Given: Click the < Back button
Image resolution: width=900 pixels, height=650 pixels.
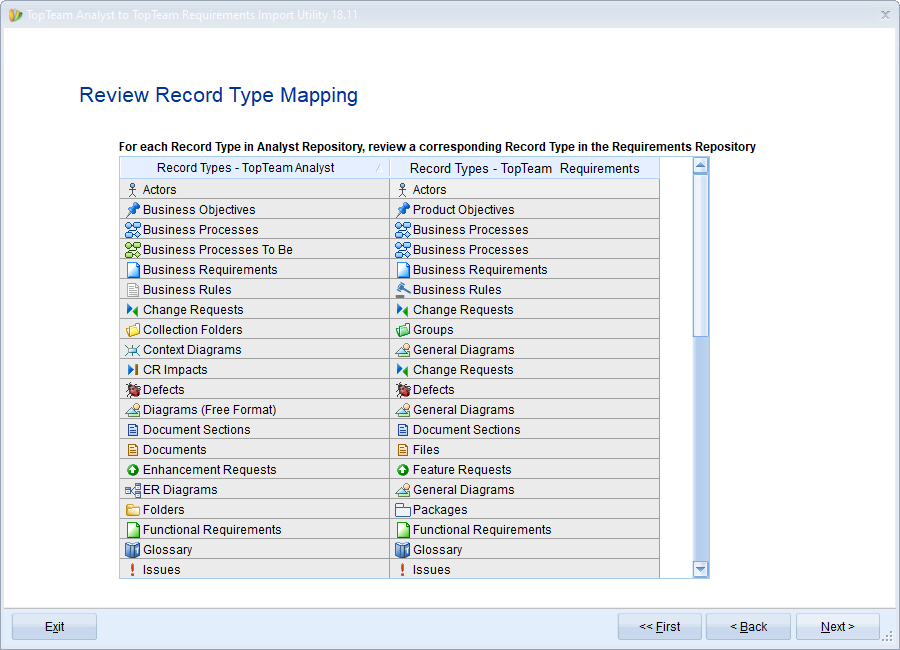Looking at the screenshot, I should (748, 626).
